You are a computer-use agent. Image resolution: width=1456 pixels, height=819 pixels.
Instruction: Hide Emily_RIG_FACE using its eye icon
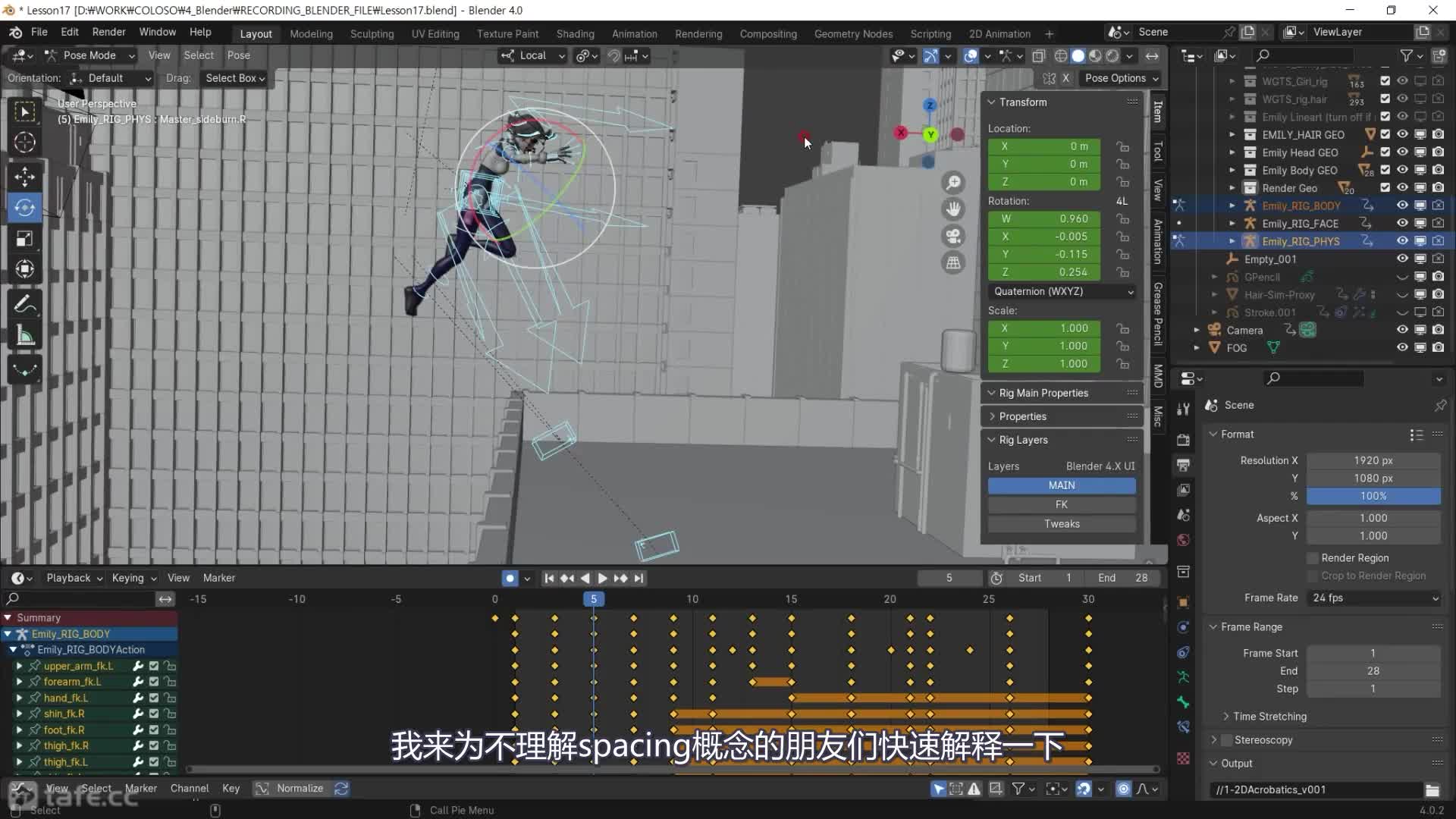coord(1402,224)
